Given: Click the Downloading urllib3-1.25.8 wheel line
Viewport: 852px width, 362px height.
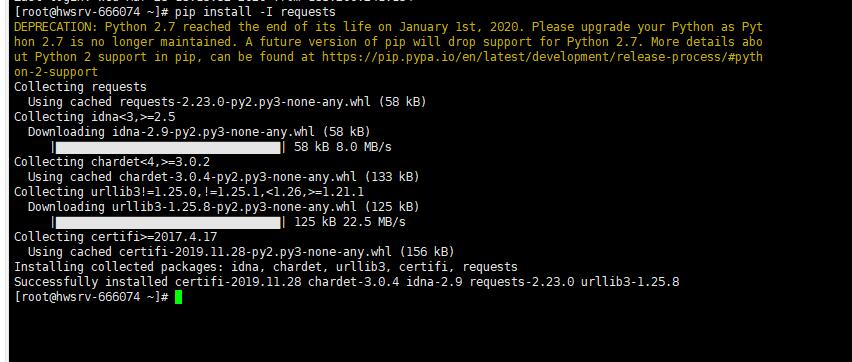Looking at the screenshot, I should pos(223,207).
